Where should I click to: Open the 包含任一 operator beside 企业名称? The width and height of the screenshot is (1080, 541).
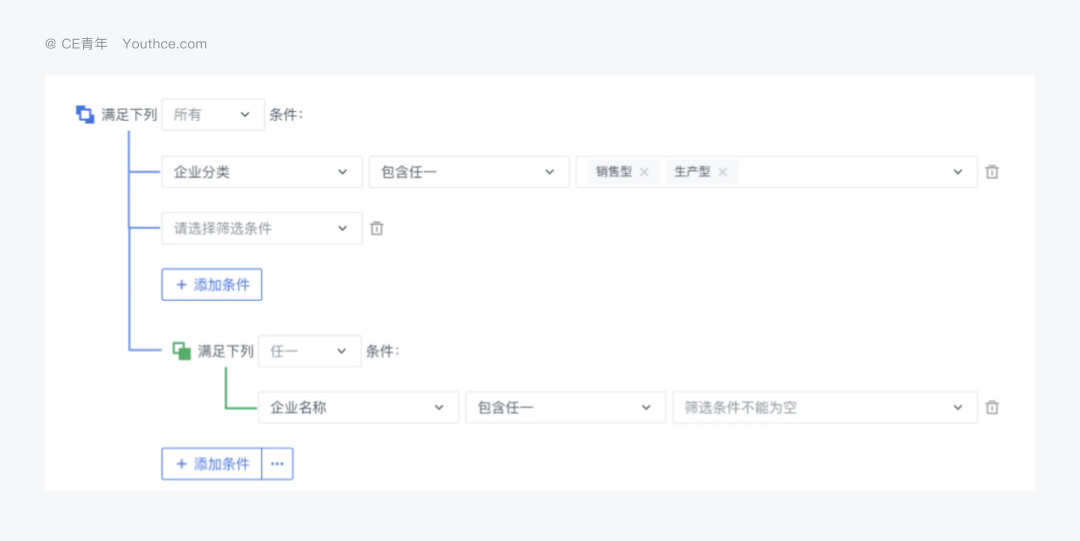coord(564,408)
